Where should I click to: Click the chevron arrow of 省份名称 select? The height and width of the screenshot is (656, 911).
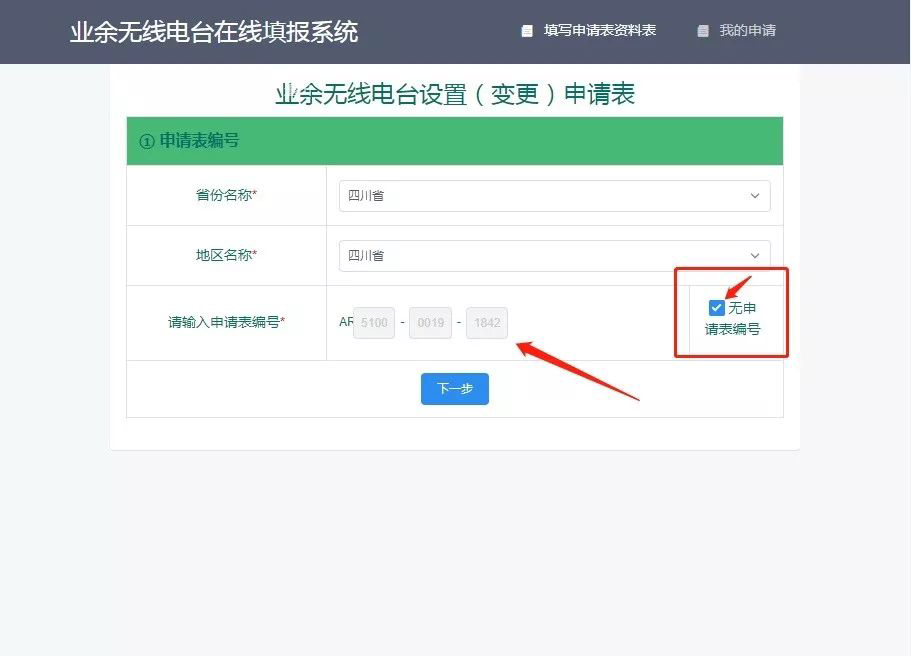pos(755,196)
